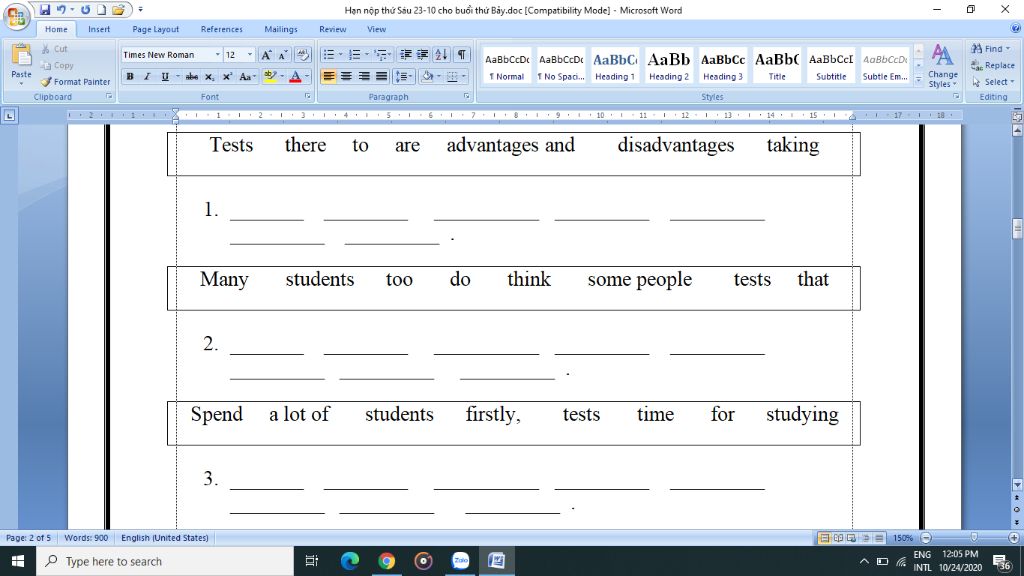Toggle Italic formatting
Screen dimensions: 1024x576
coord(147,76)
